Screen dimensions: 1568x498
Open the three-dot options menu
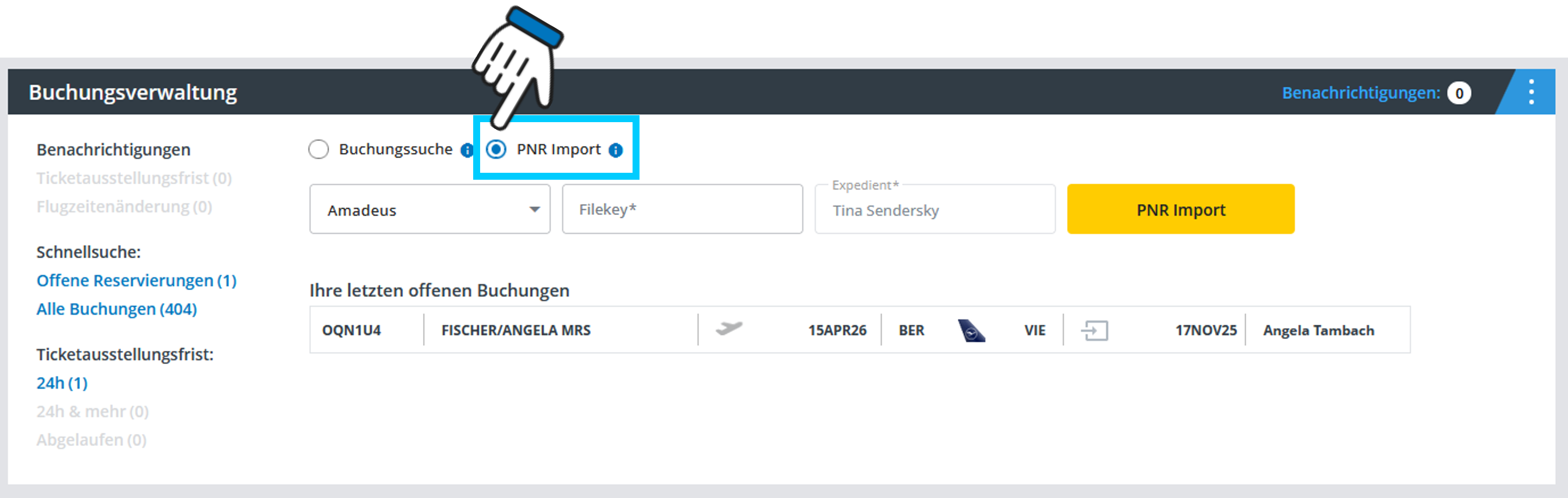[1531, 92]
